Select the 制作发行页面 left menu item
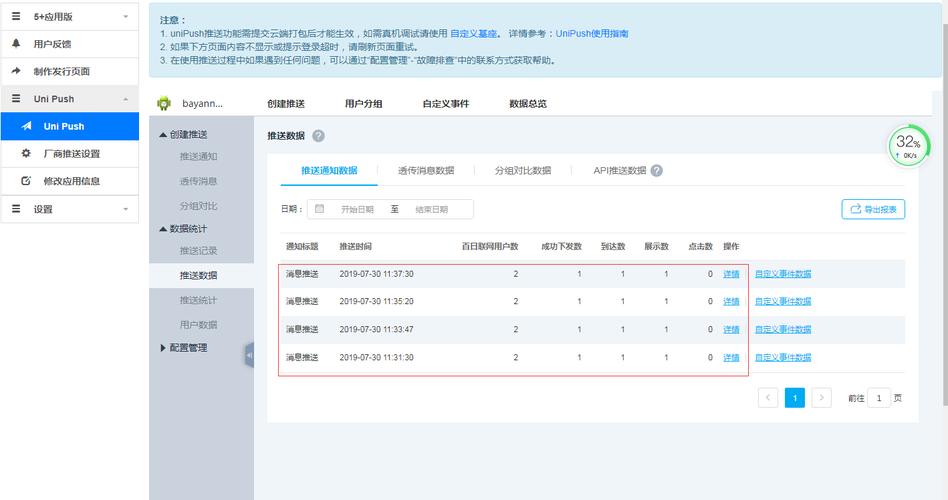The width and height of the screenshot is (948, 500). pyautogui.click(x=70, y=71)
